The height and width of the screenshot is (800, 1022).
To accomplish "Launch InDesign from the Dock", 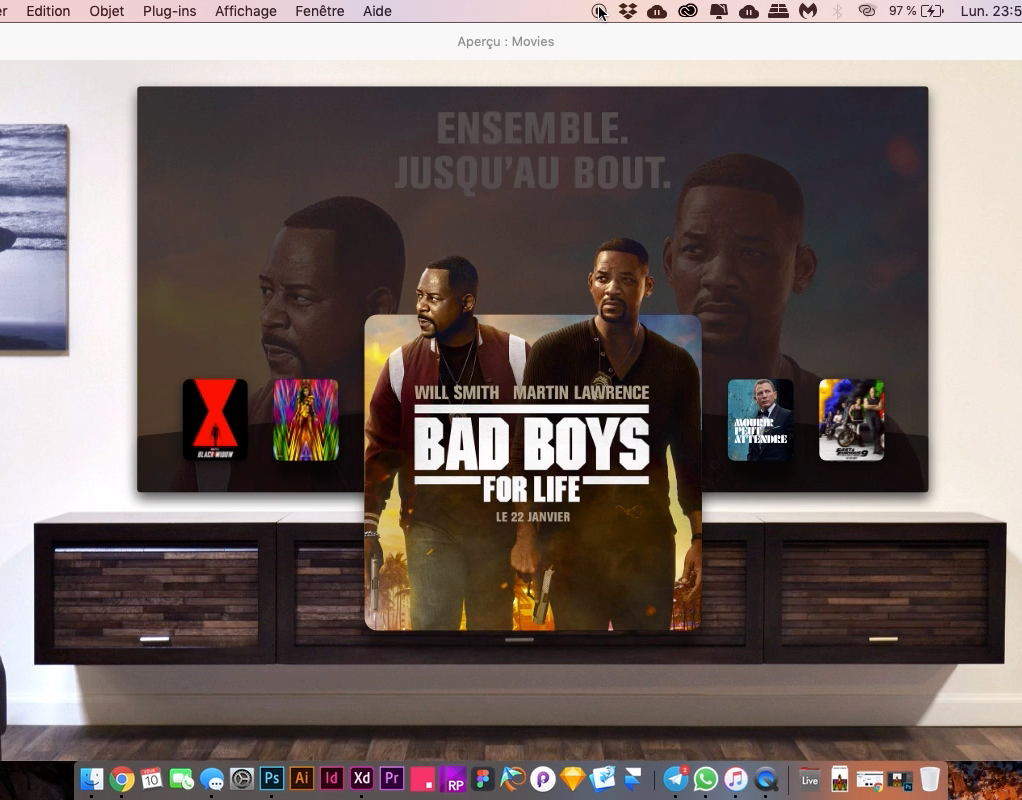I will click(332, 778).
